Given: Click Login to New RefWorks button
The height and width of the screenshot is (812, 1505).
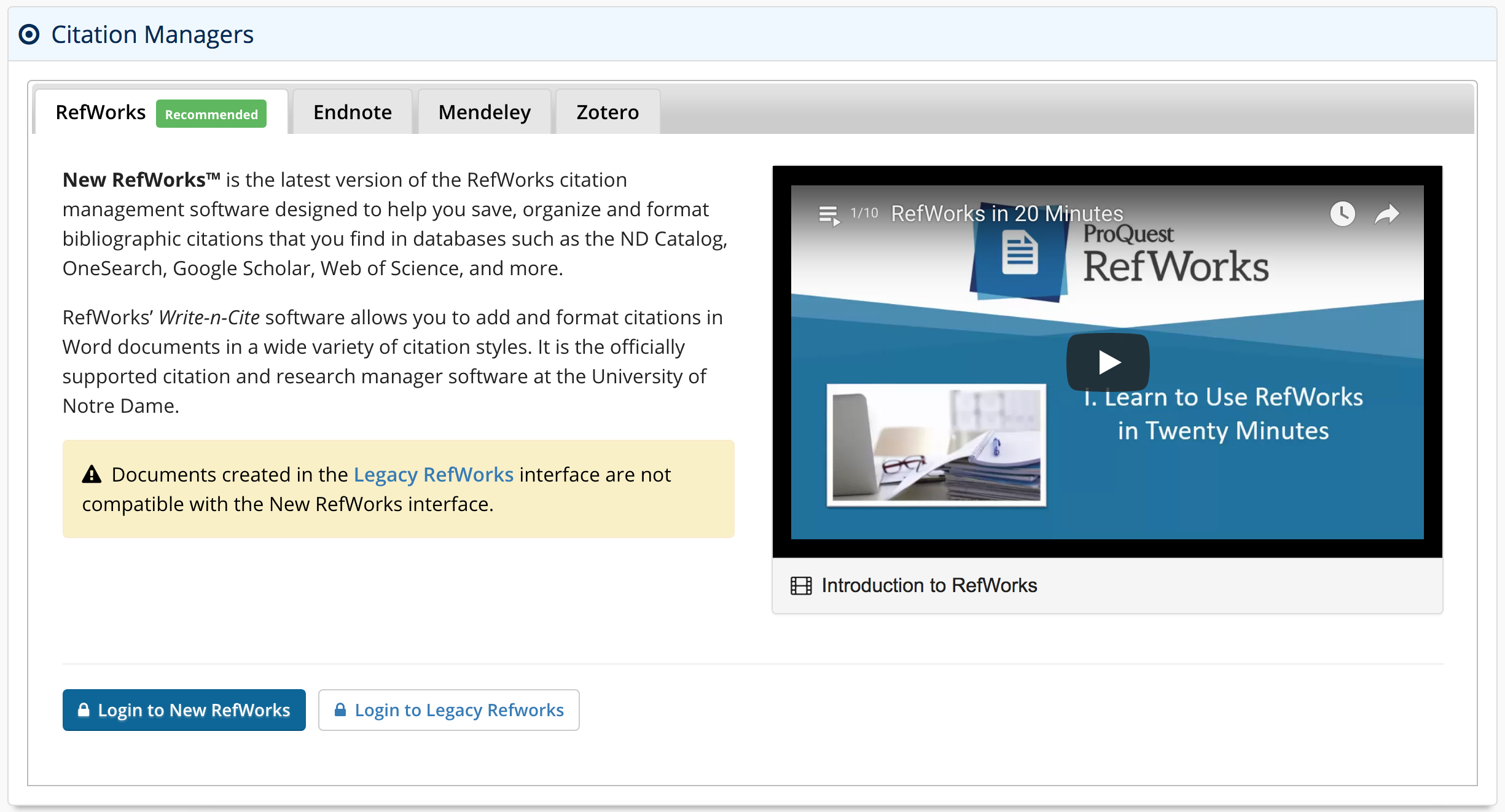Looking at the screenshot, I should (184, 710).
